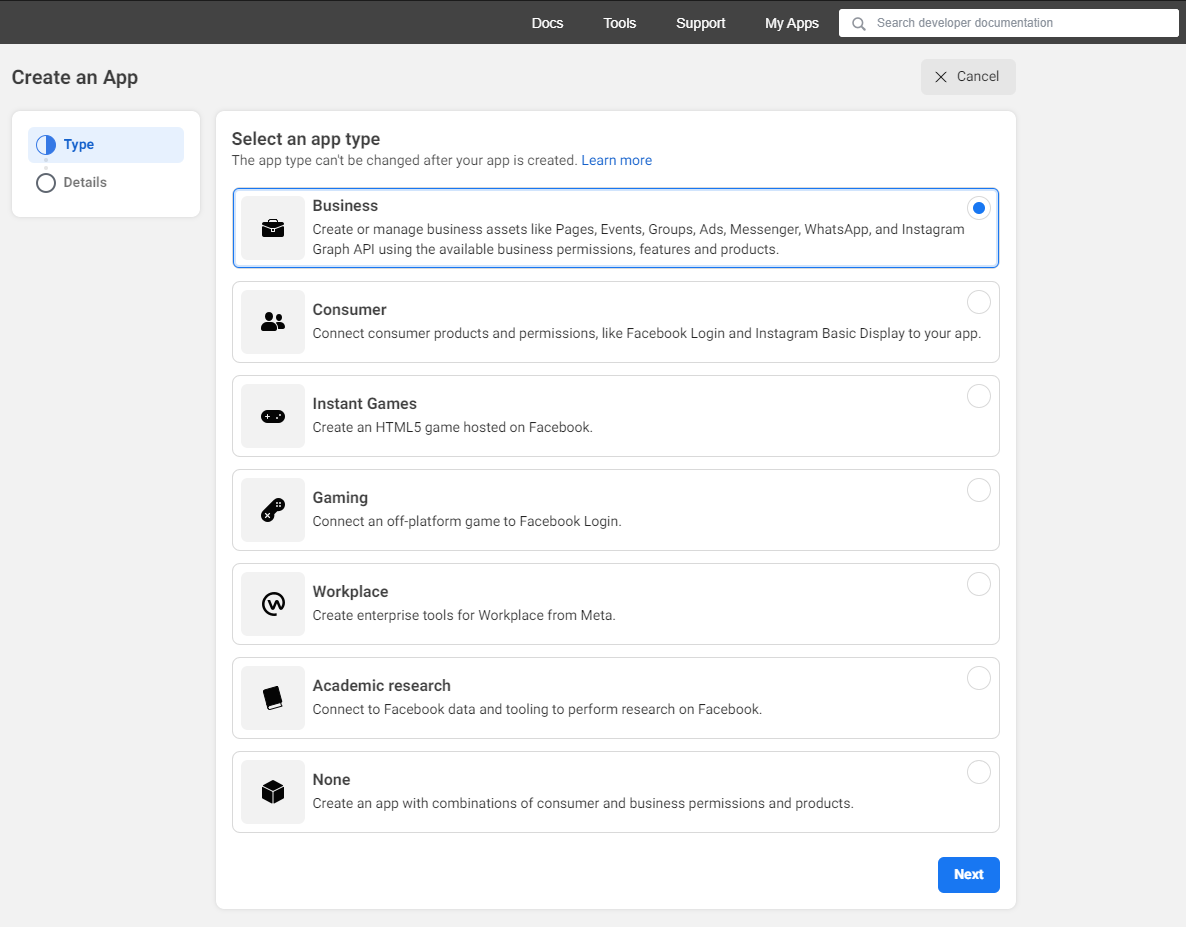Screen dimensions: 1186x927
Task: Select the Academic research radio button
Action: (979, 678)
